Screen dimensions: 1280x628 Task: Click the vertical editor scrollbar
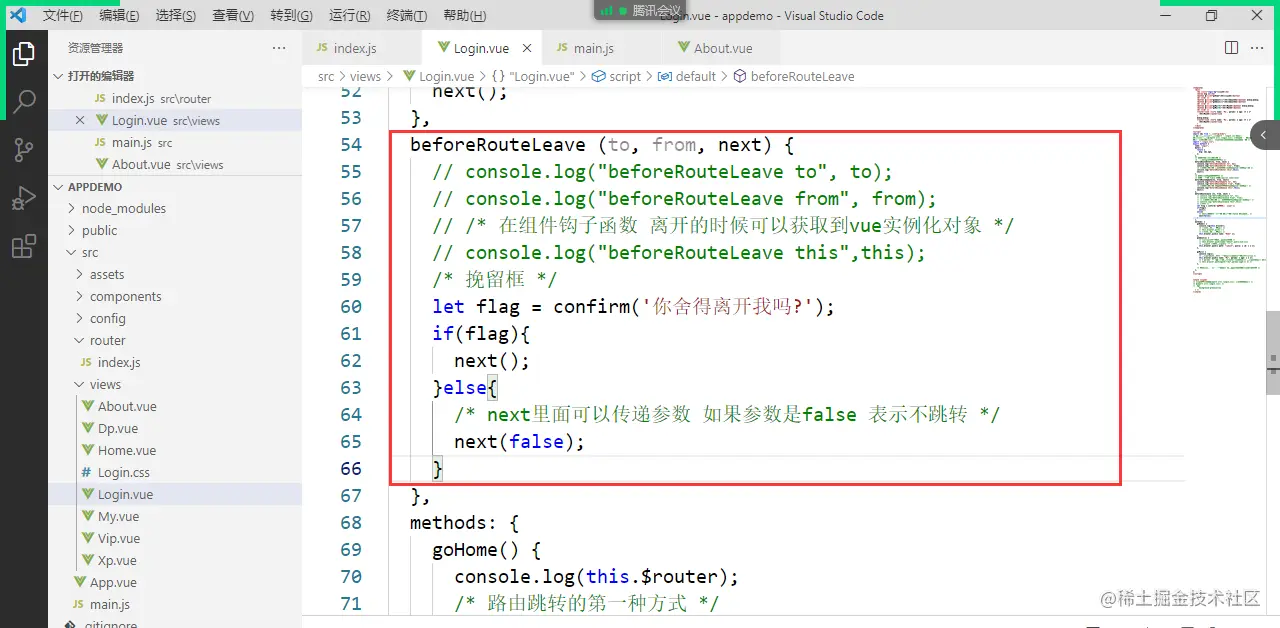(x=1272, y=350)
